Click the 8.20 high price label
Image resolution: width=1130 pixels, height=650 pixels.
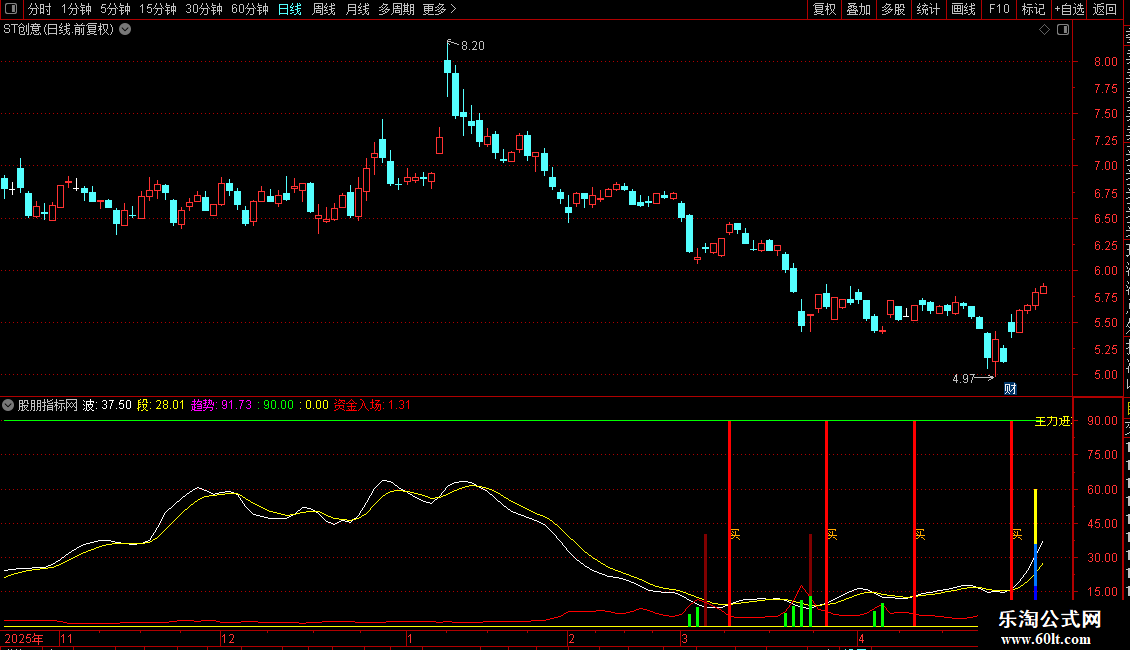point(473,45)
